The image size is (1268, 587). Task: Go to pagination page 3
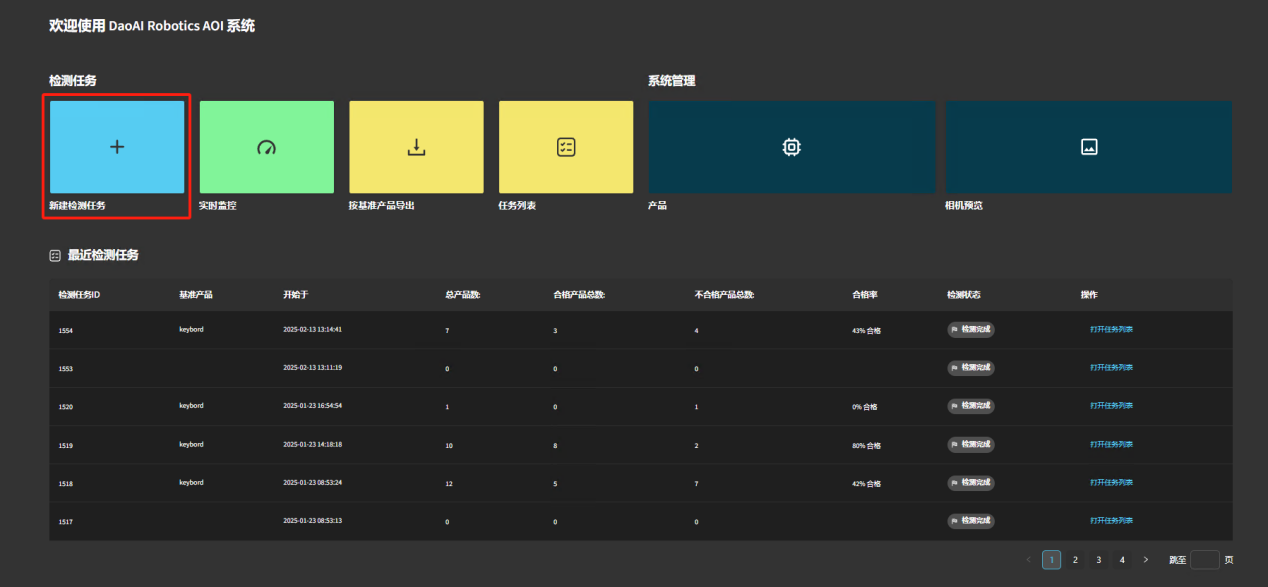point(1098,560)
